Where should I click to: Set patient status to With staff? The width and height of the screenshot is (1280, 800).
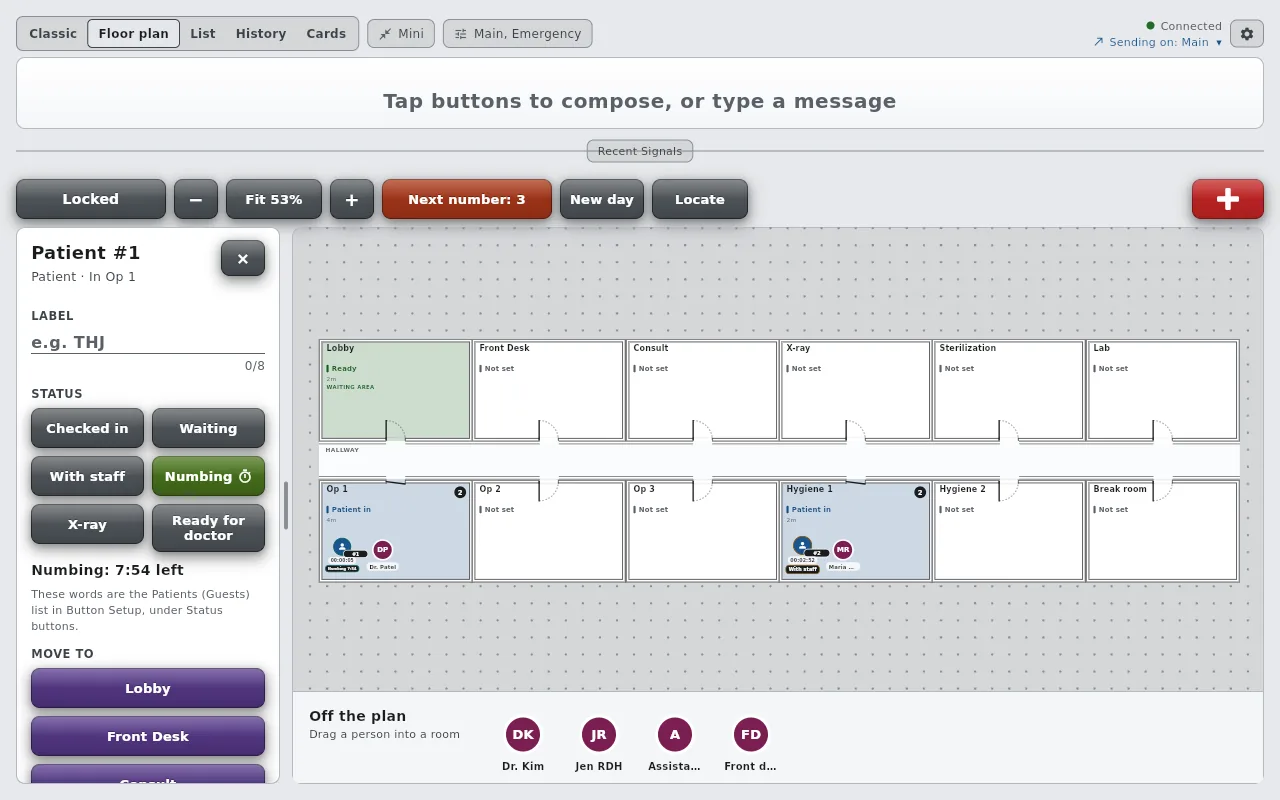click(x=88, y=476)
